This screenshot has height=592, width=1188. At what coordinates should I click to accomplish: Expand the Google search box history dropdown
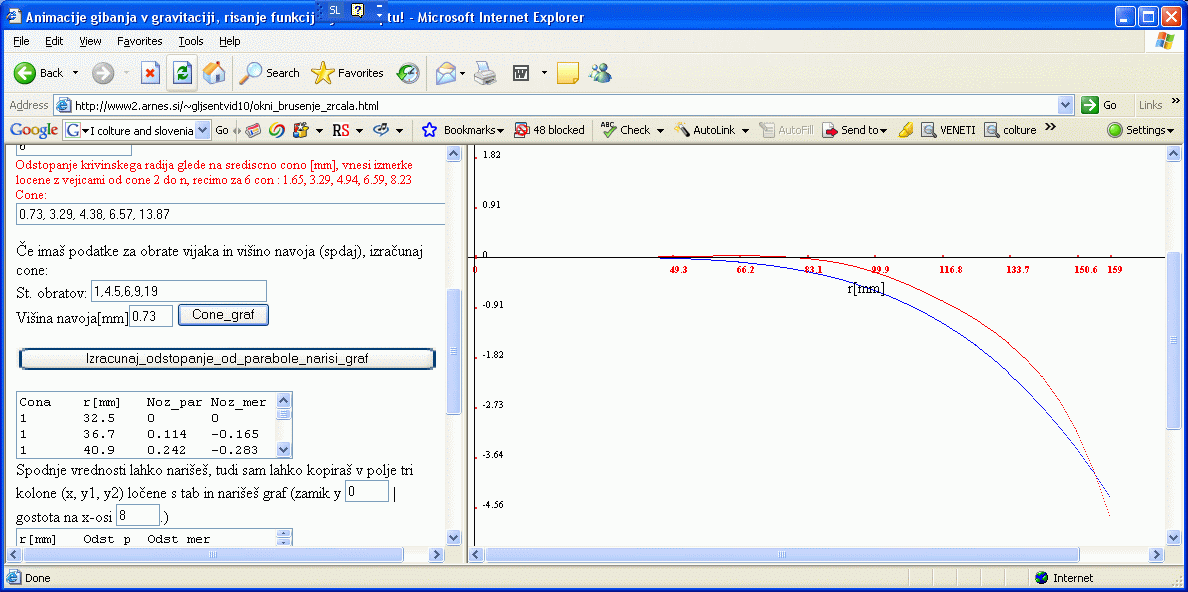[204, 130]
